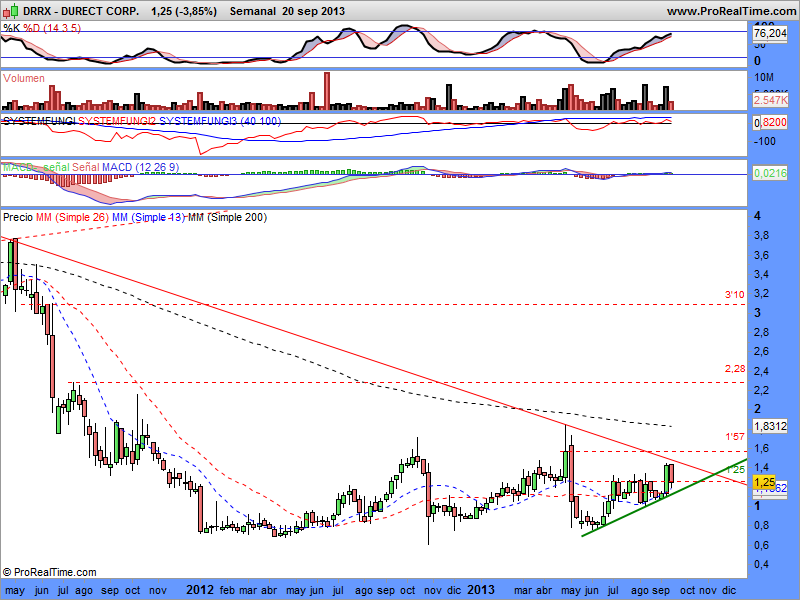Image resolution: width=800 pixels, height=600 pixels.
Task: Click the red 2,28 resistance level label
Action: pos(734,370)
